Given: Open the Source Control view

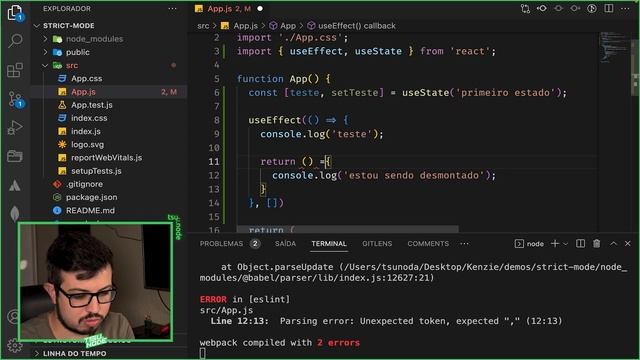Looking at the screenshot, I should [x=16, y=99].
